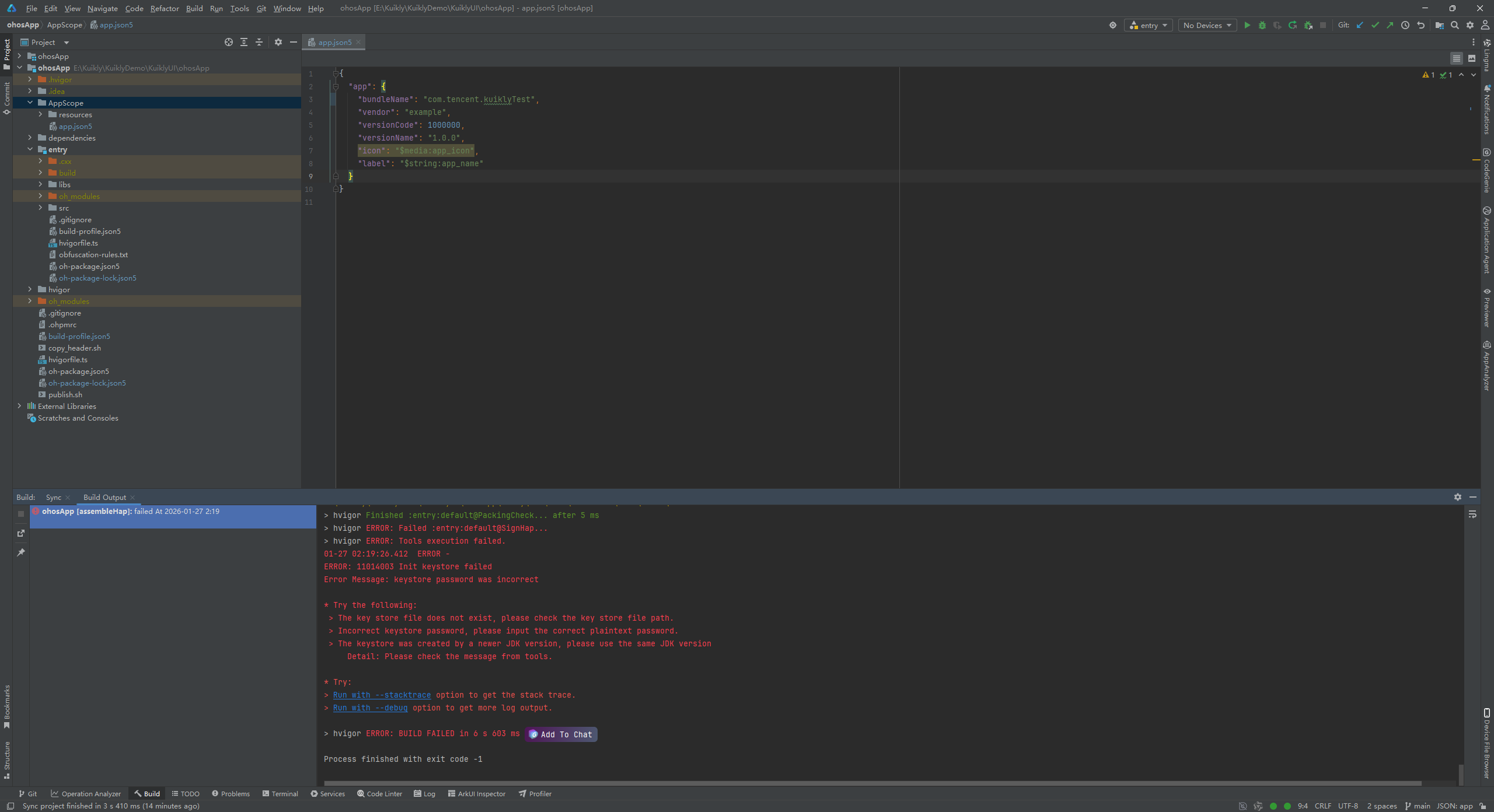The width and height of the screenshot is (1494, 812).
Task: Click Run with --stacktrace link
Action: tap(382, 695)
